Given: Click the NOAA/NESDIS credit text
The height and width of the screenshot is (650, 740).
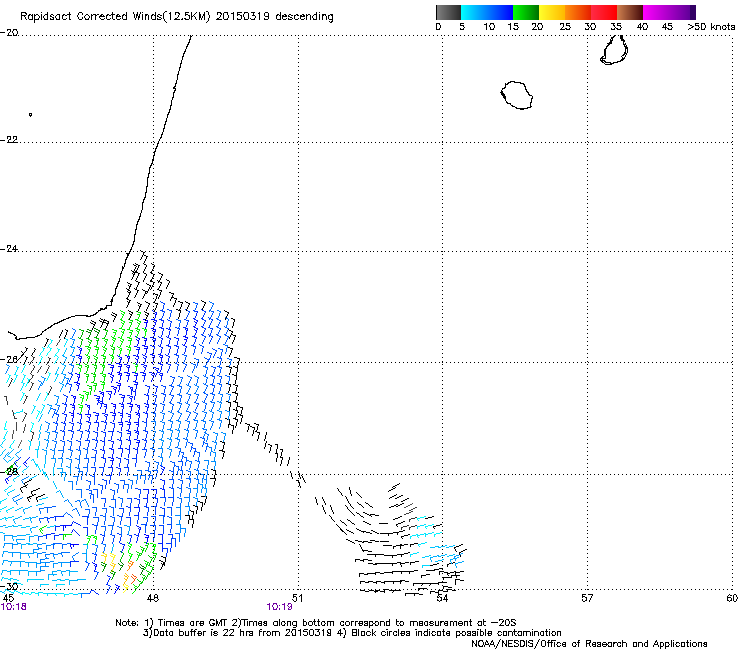Looking at the screenshot, I should pos(589,644).
